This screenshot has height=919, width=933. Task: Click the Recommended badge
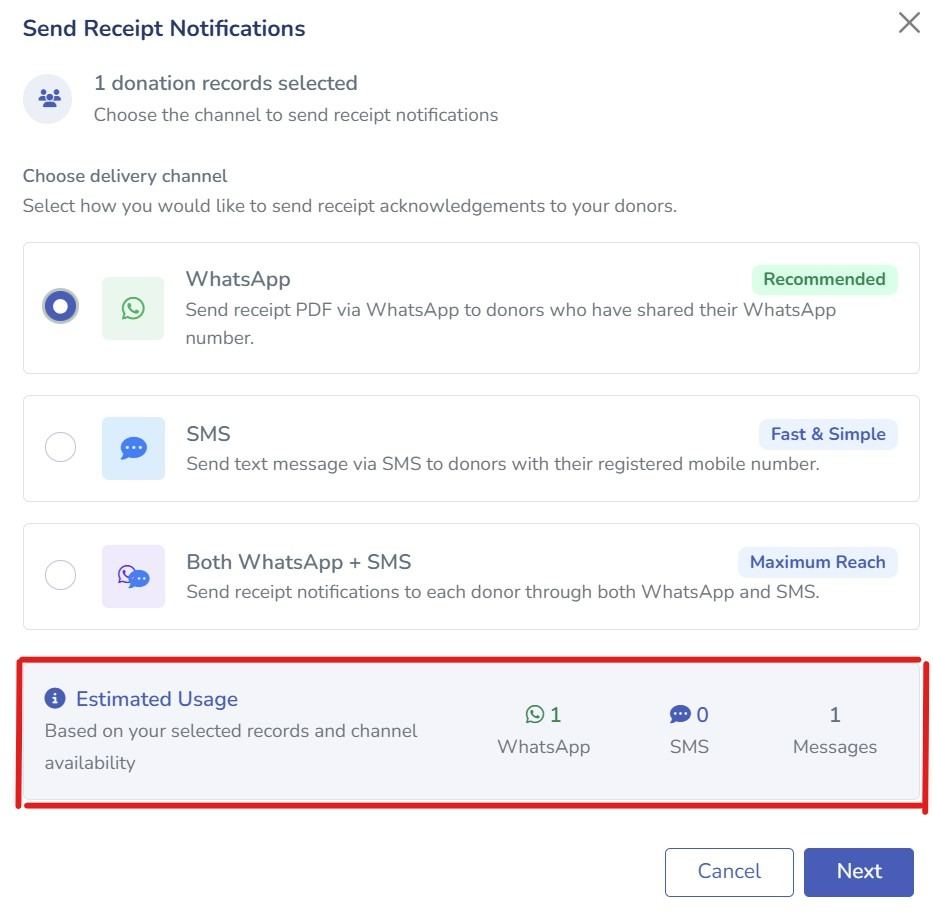pos(824,279)
